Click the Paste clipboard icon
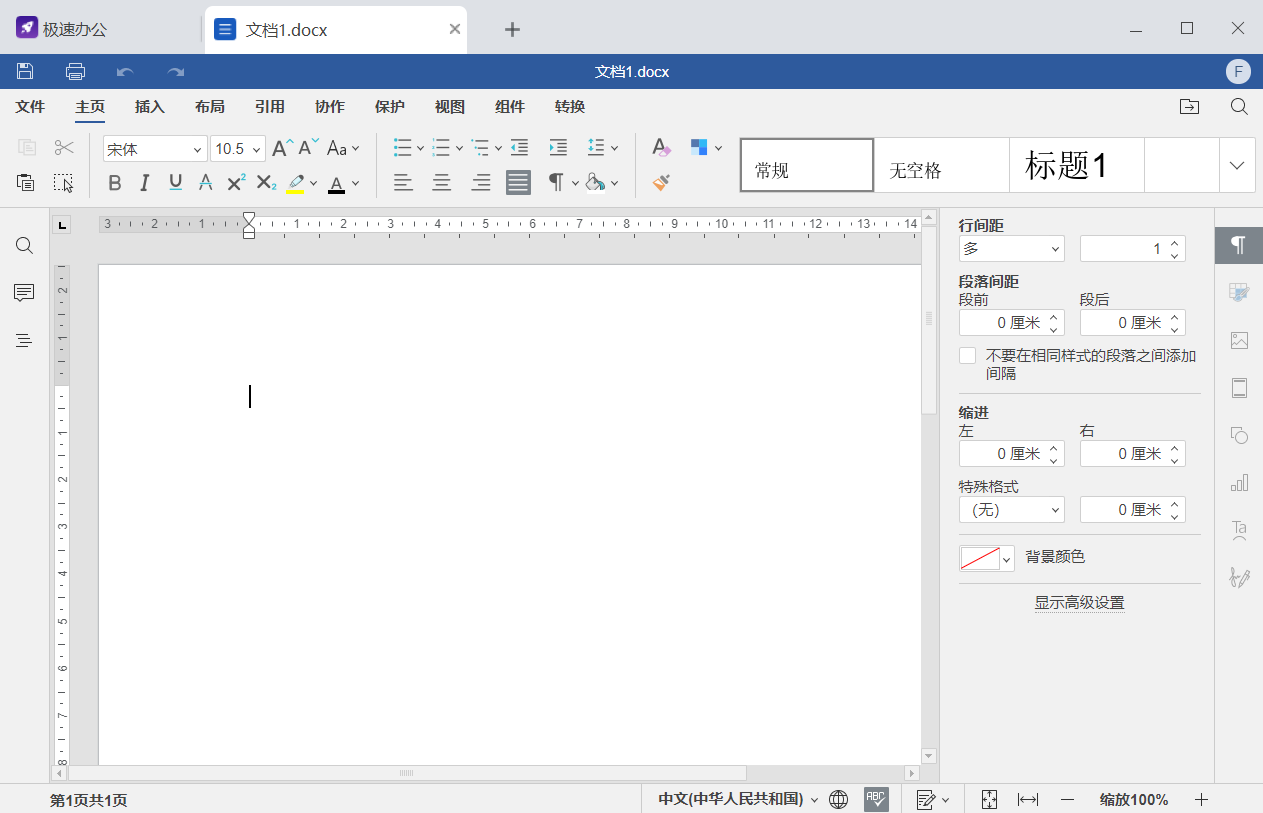1263x813 pixels. click(x=26, y=182)
